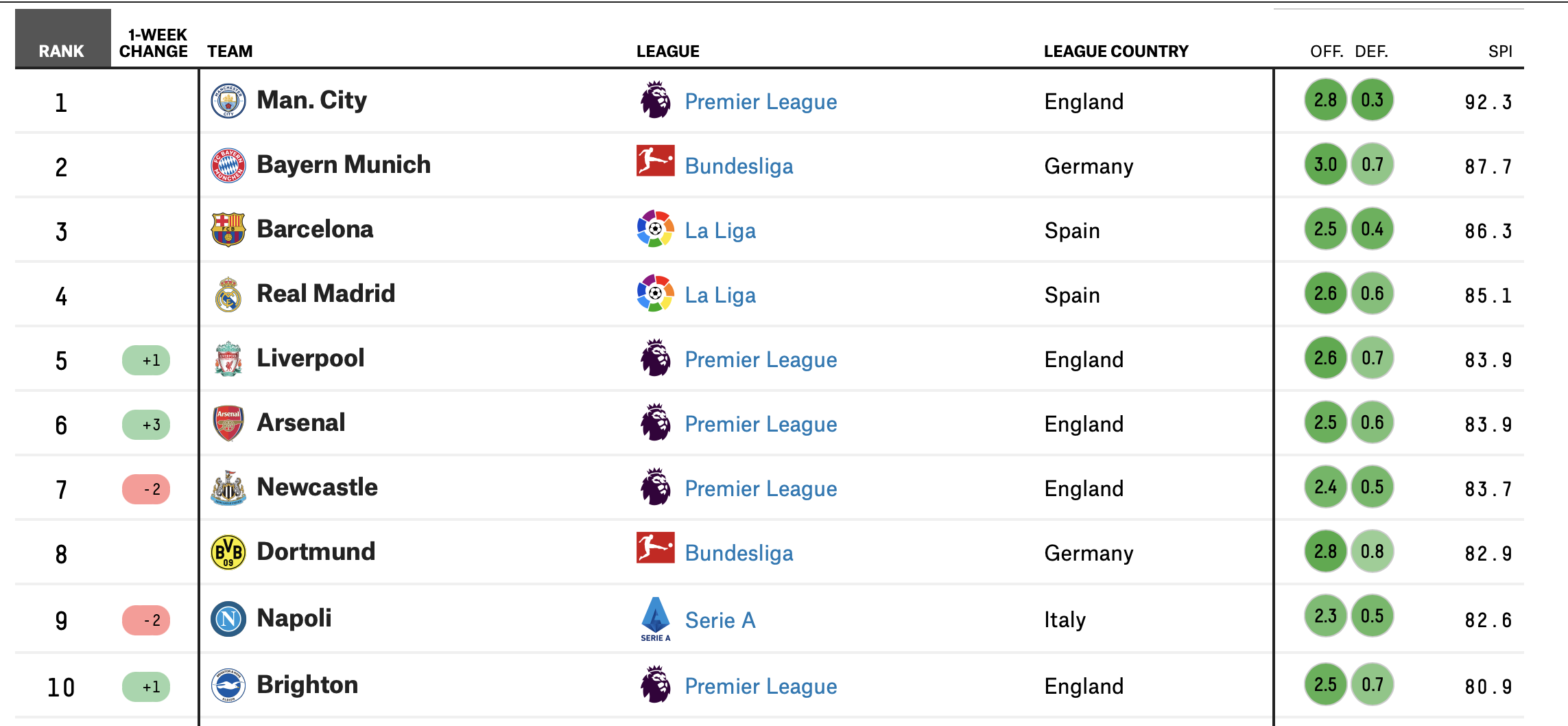Open Serie A league link
This screenshot has width=1568, height=726.
click(720, 620)
